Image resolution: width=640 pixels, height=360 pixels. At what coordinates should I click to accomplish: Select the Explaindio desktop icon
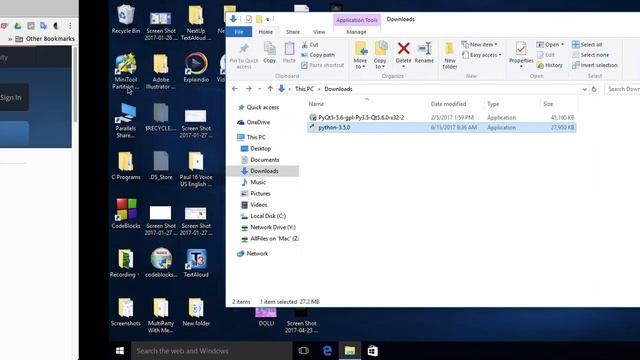coord(196,67)
